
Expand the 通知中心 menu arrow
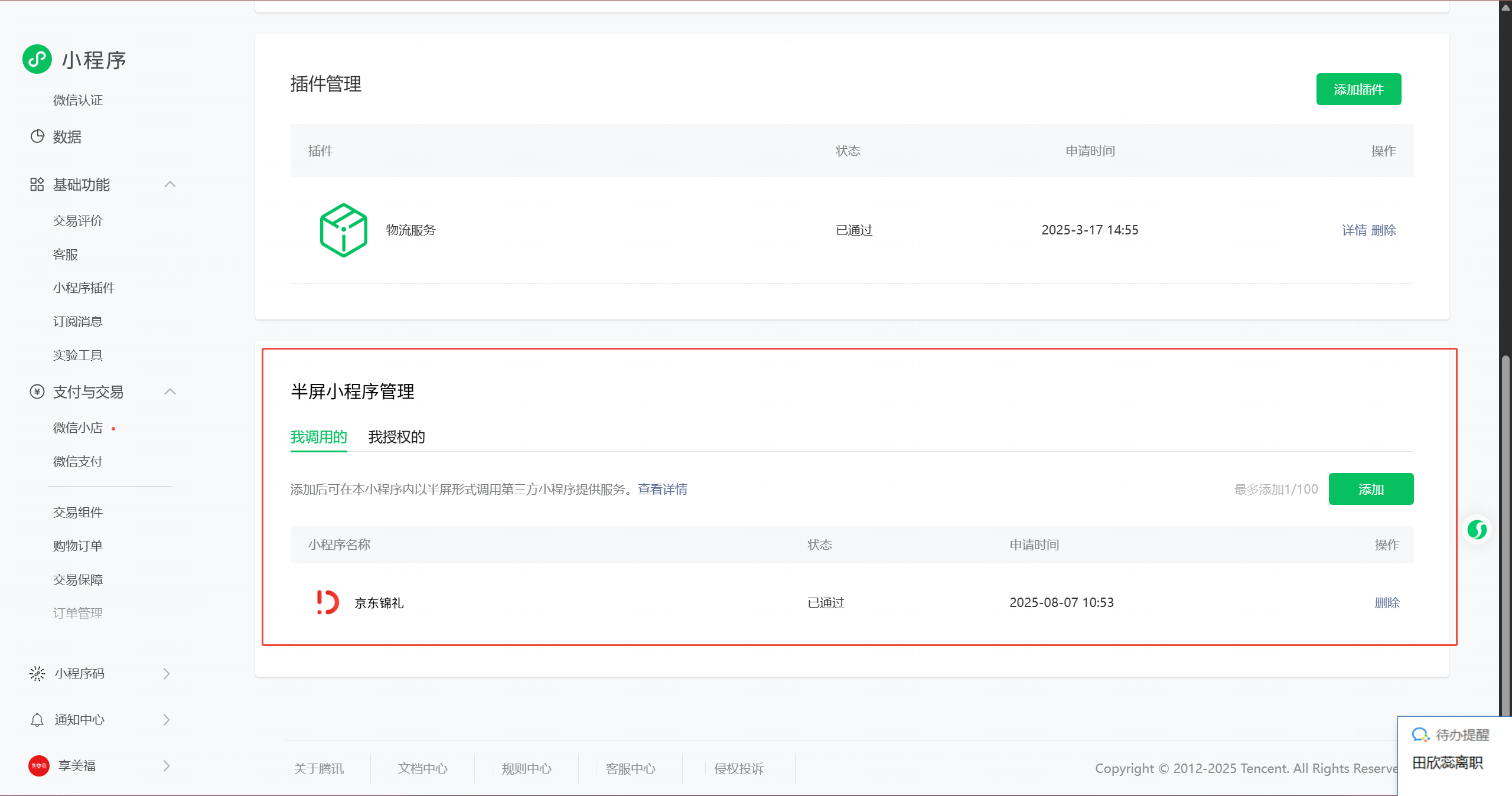click(167, 720)
